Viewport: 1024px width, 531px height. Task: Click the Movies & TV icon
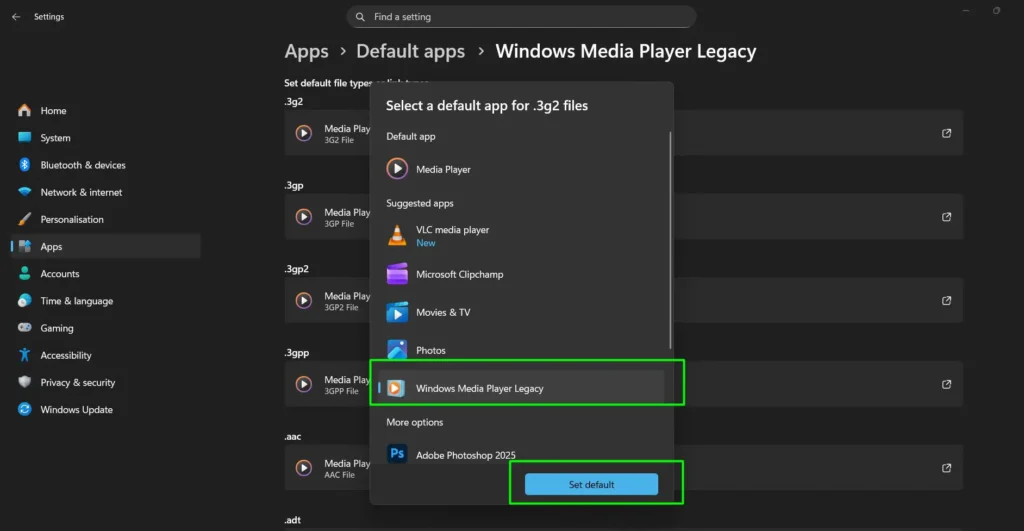coord(397,312)
